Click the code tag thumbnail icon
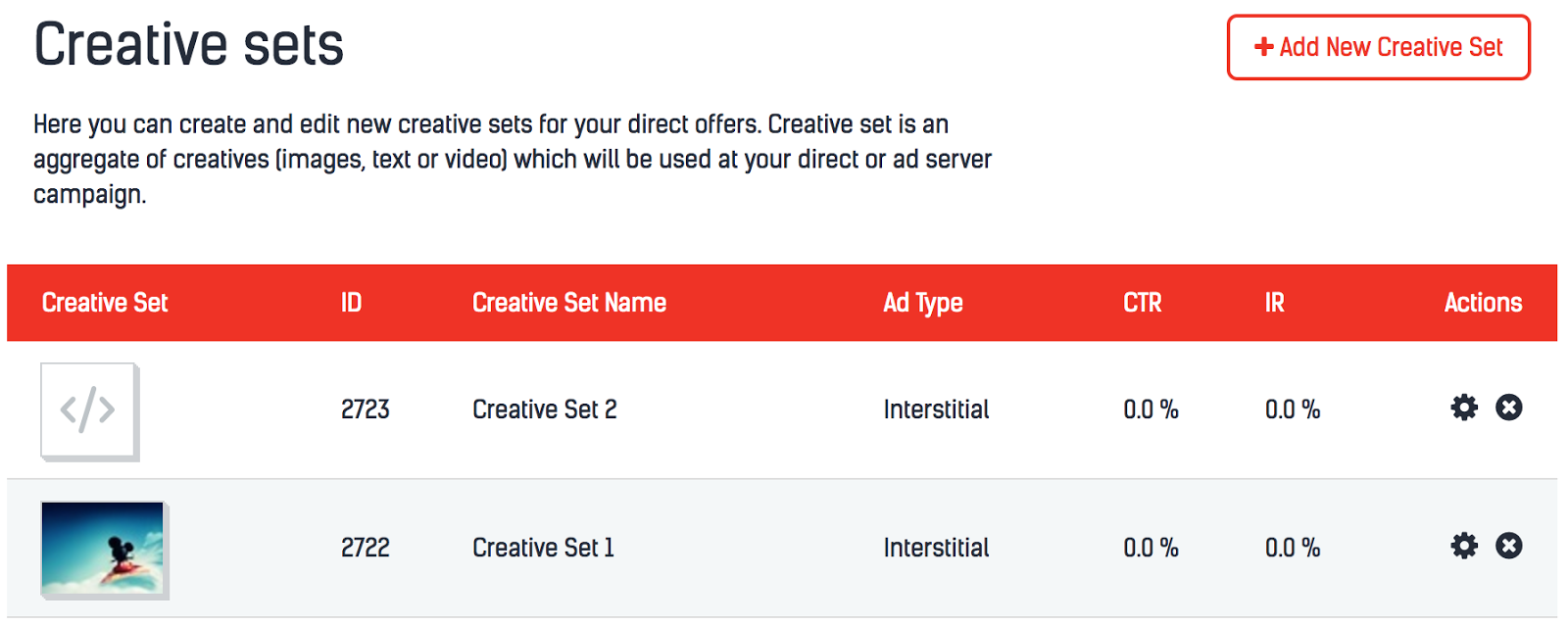 click(88, 410)
